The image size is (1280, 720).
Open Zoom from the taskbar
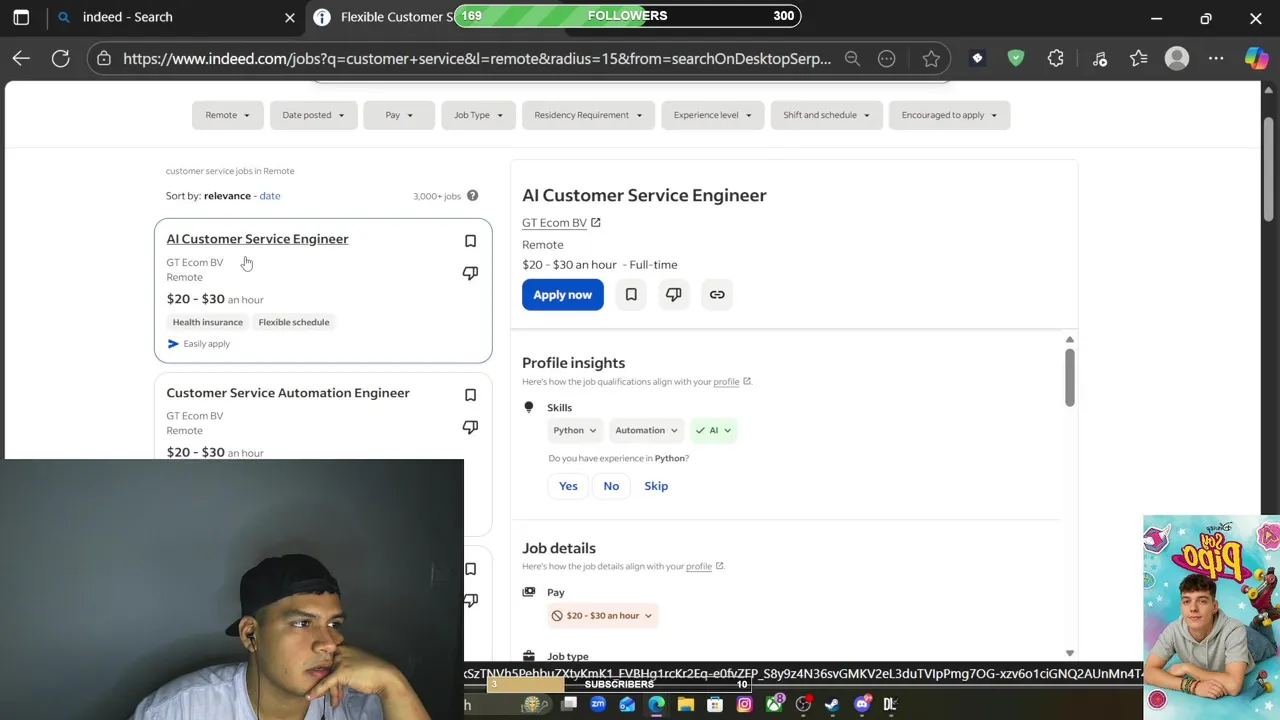click(x=598, y=704)
